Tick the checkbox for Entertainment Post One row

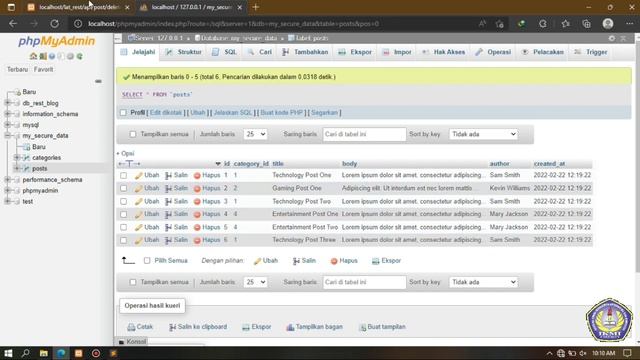(123, 214)
